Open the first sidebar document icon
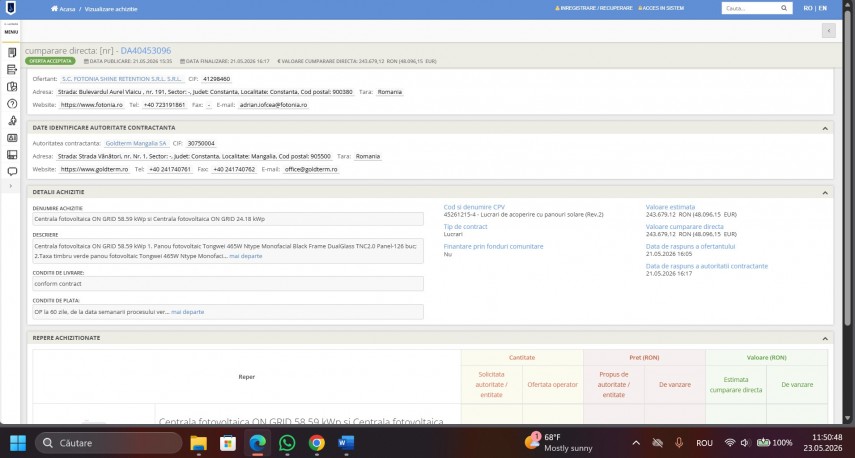This screenshot has width=855, height=458. pos(11,52)
